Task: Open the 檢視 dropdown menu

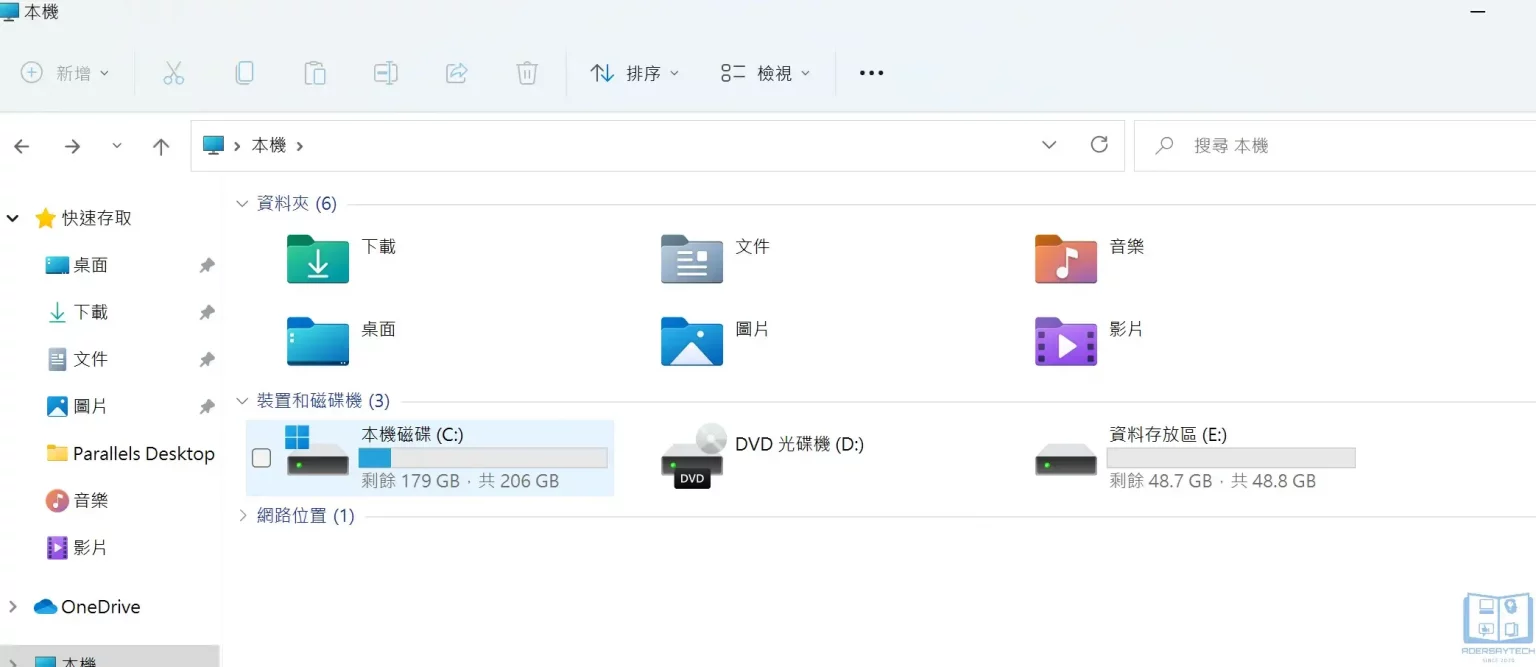Action: click(x=764, y=72)
